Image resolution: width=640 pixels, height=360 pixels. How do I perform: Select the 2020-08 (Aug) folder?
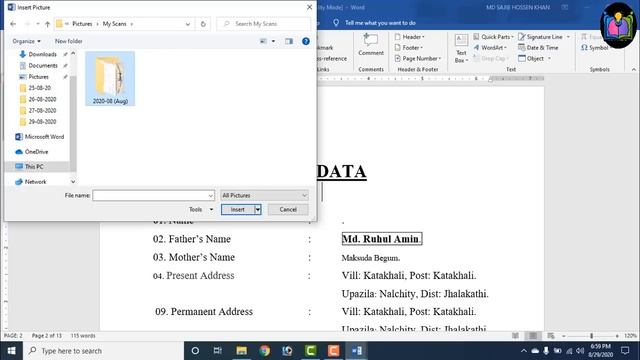tap(110, 78)
